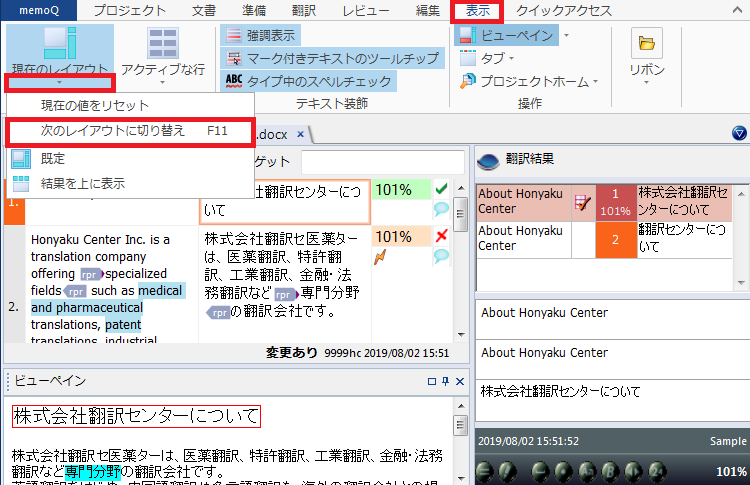
Task: Toggle the Highlight display (強調表示) option
Action: tap(266, 36)
